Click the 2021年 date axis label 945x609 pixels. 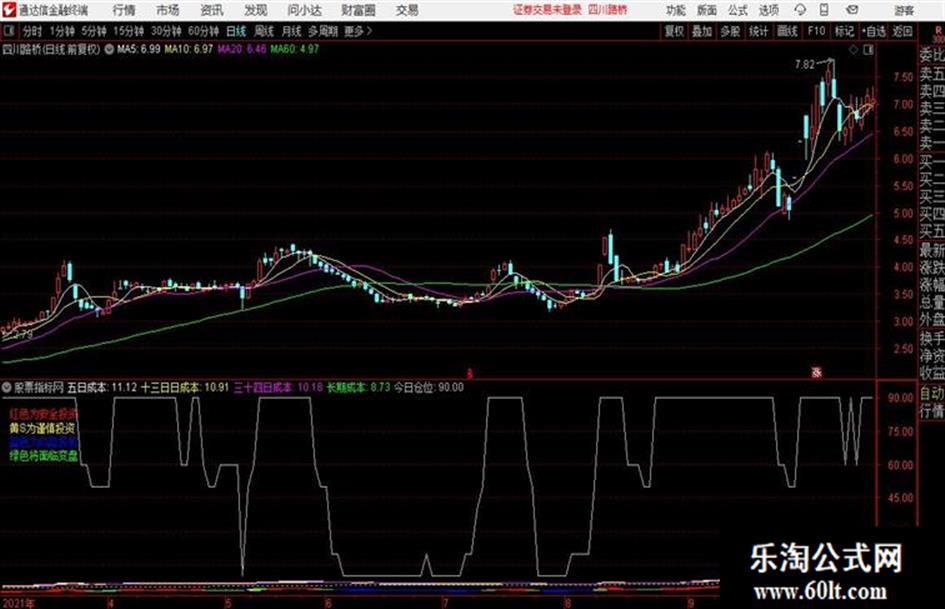(x=18, y=603)
